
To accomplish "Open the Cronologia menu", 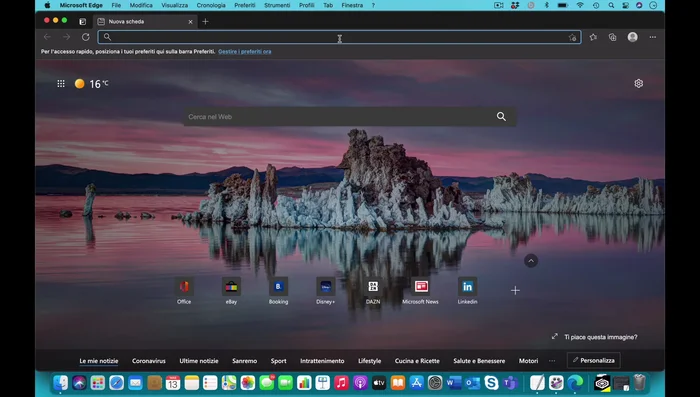I will tap(211, 5).
